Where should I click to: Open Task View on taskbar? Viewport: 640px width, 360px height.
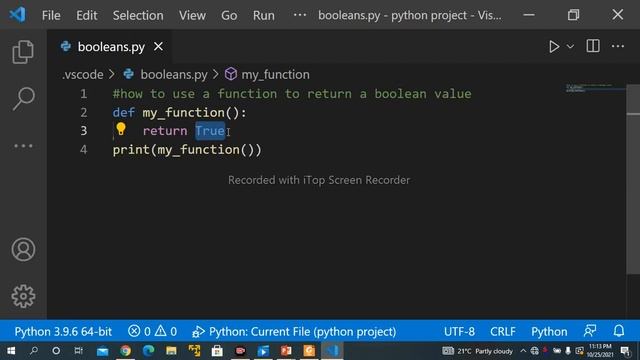pos(78,351)
